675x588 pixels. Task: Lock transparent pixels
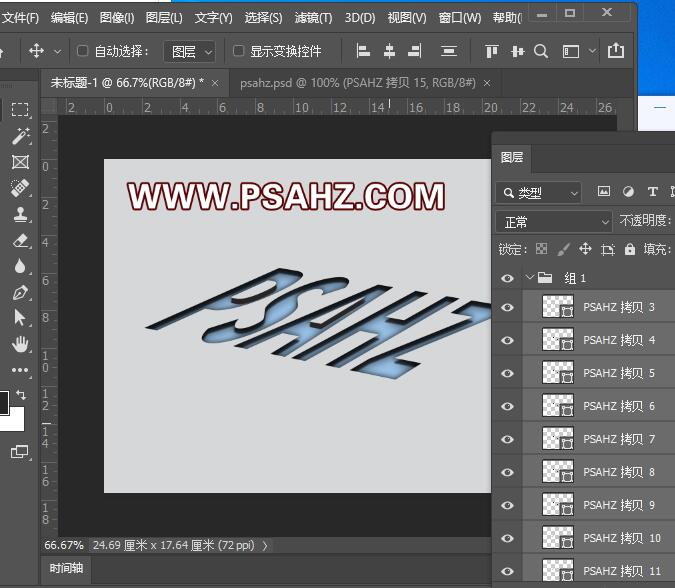[542, 248]
